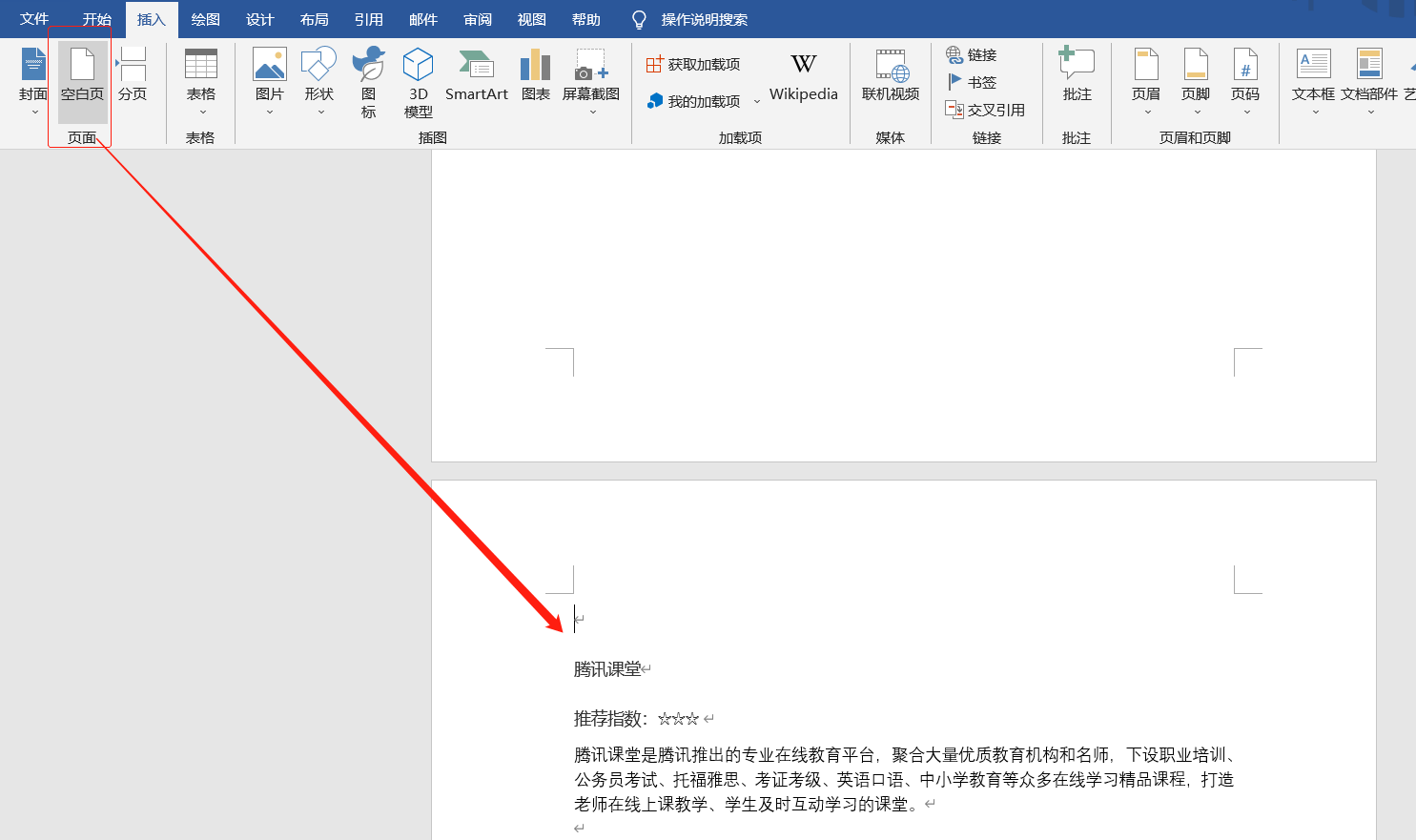Image resolution: width=1416 pixels, height=840 pixels.
Task: Switch to the 布局 Layout tab
Action: coord(314,19)
